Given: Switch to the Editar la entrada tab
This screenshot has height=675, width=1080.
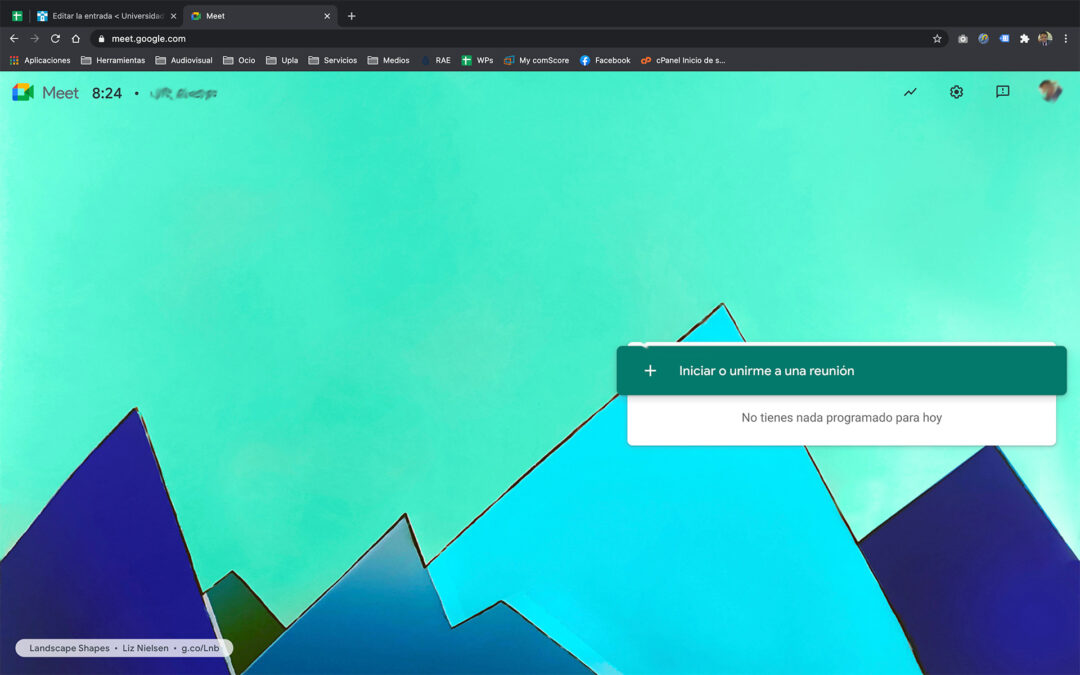Looking at the screenshot, I should pyautogui.click(x=105, y=16).
